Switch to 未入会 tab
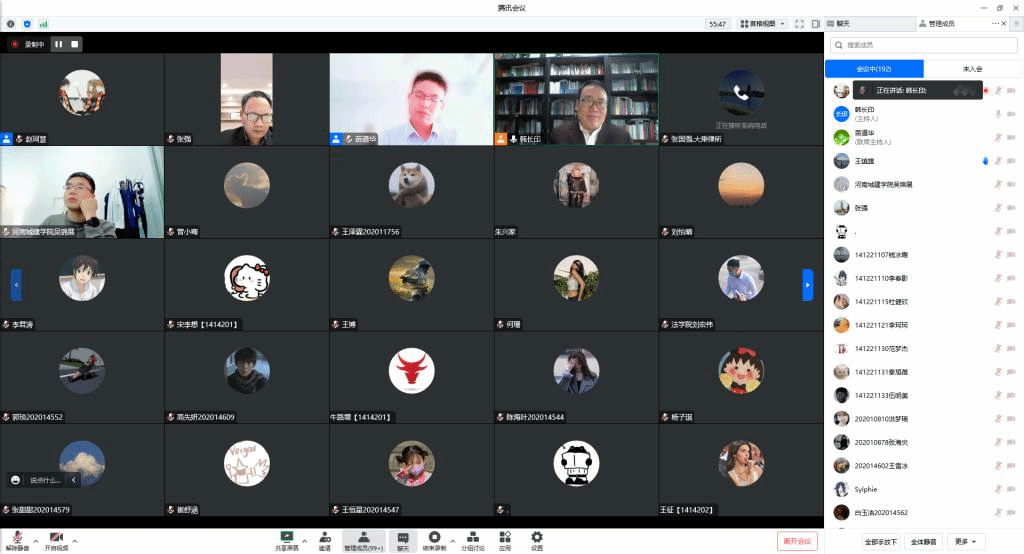The height and width of the screenshot is (554, 1024). [x=972, y=69]
